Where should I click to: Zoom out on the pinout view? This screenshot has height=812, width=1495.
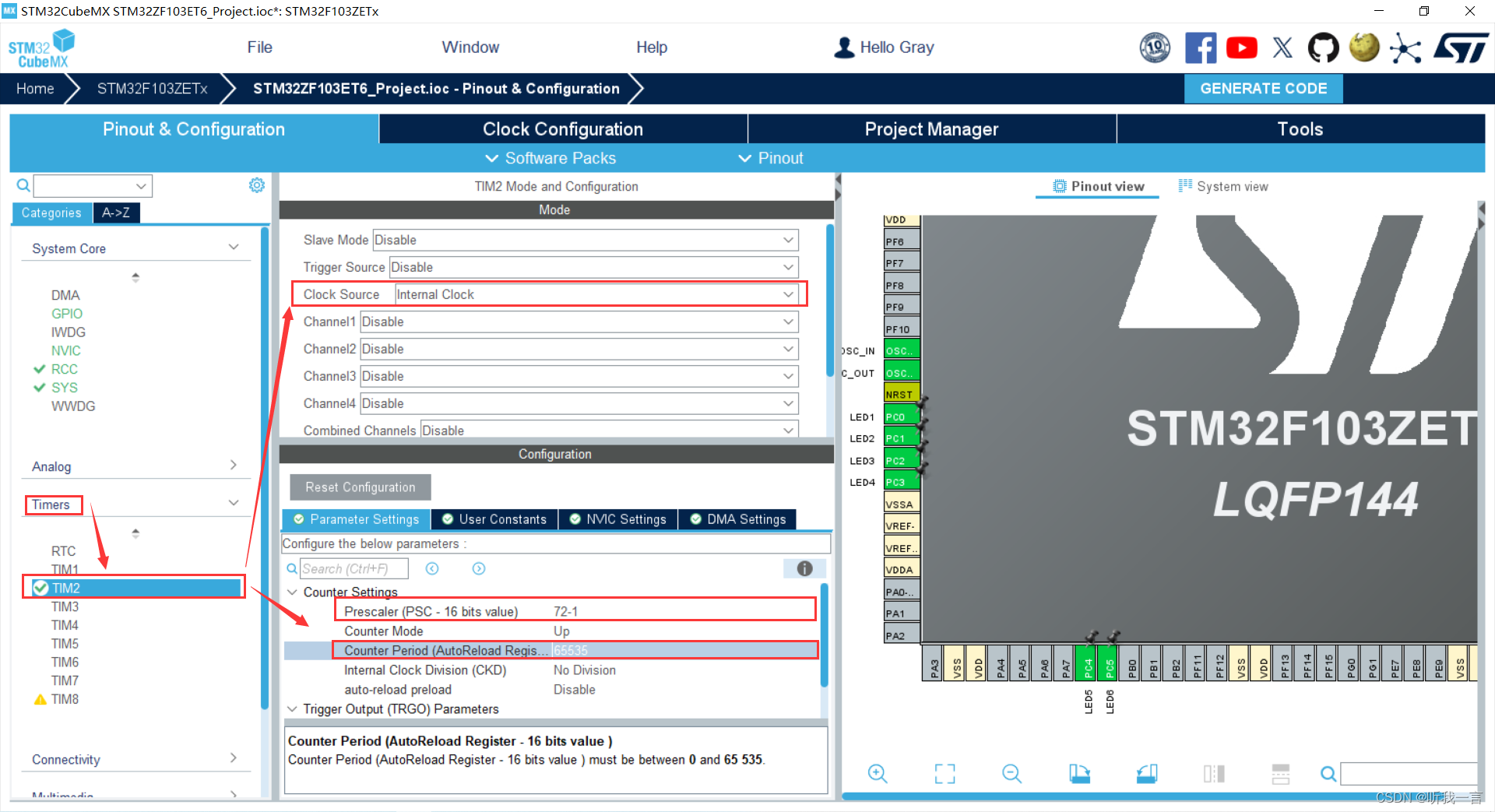(x=1011, y=773)
